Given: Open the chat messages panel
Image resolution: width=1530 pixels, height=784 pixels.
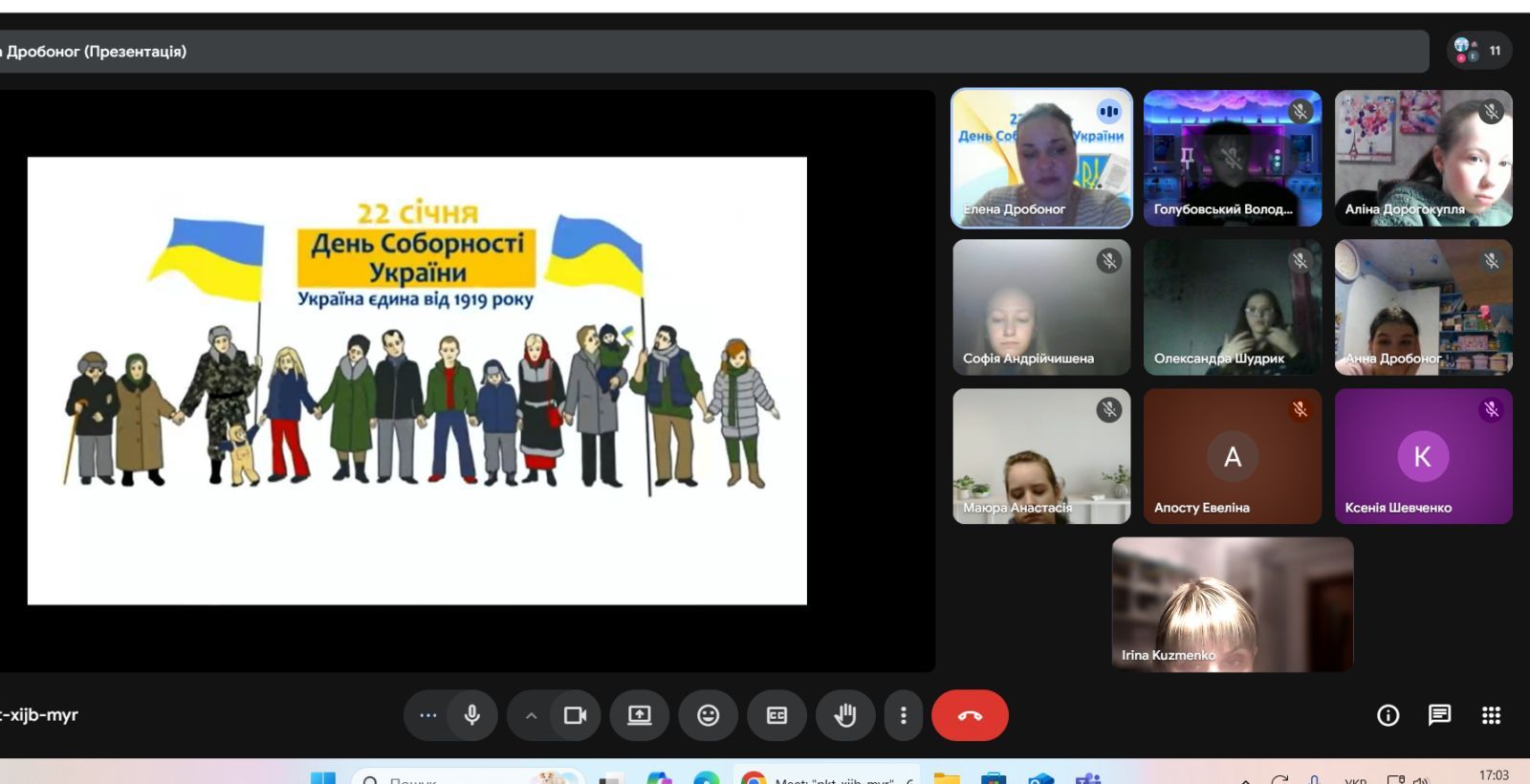Looking at the screenshot, I should tap(1439, 715).
